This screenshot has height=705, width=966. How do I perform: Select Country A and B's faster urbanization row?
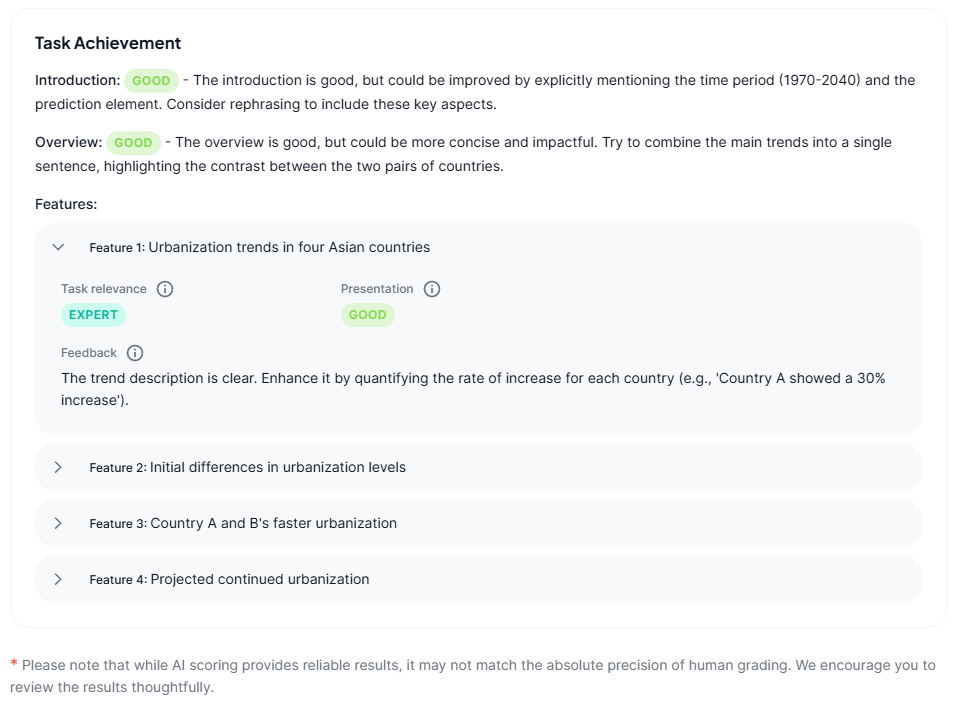(273, 523)
